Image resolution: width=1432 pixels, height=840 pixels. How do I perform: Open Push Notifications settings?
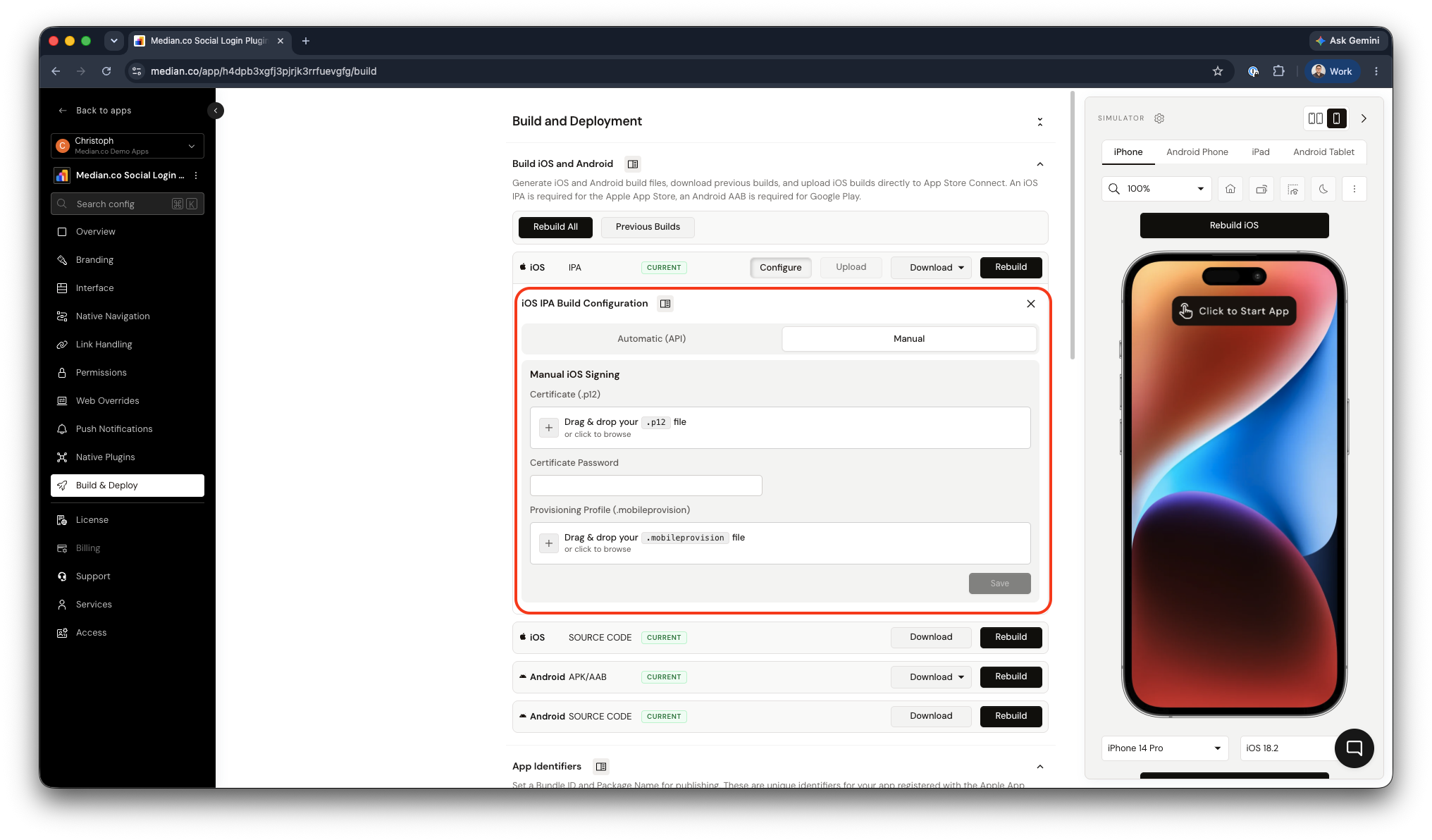pyautogui.click(x=128, y=429)
